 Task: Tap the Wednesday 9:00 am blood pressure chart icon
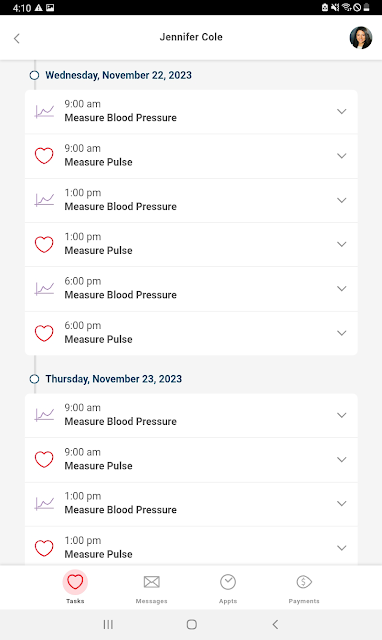click(x=44, y=111)
